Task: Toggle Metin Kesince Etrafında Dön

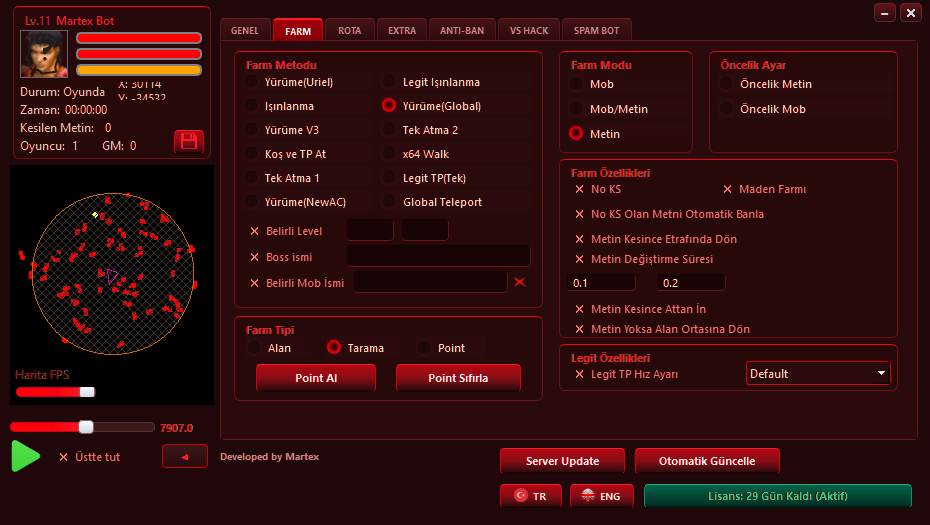Action: (x=579, y=239)
